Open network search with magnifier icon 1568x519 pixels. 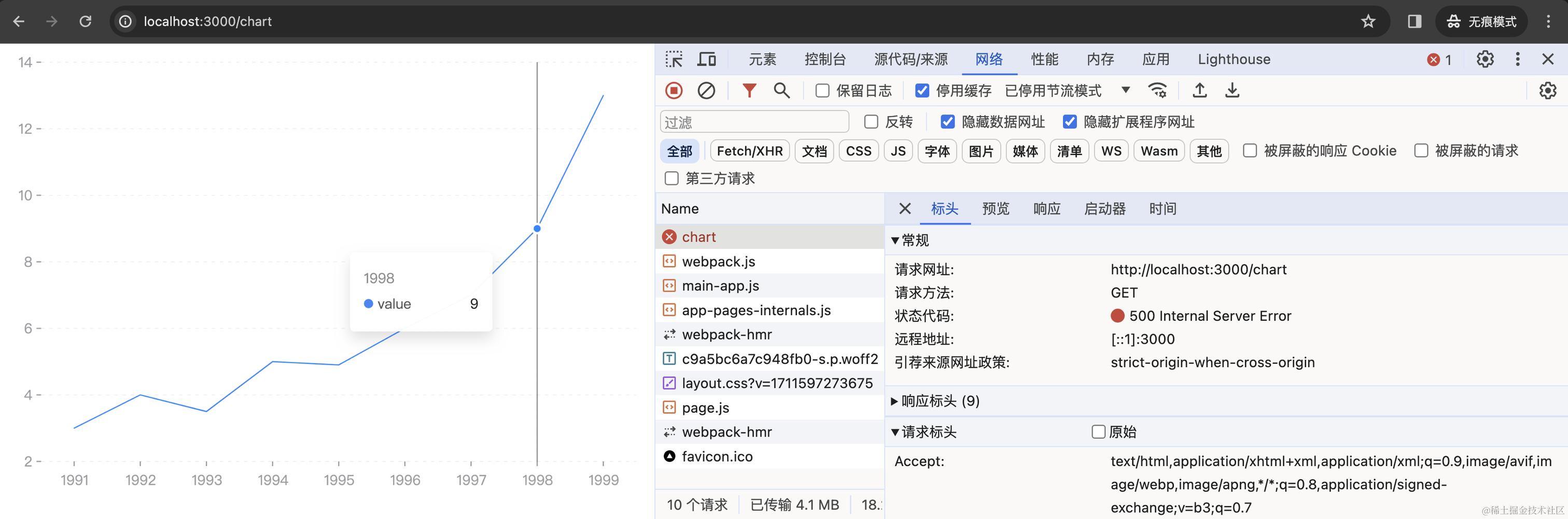781,91
